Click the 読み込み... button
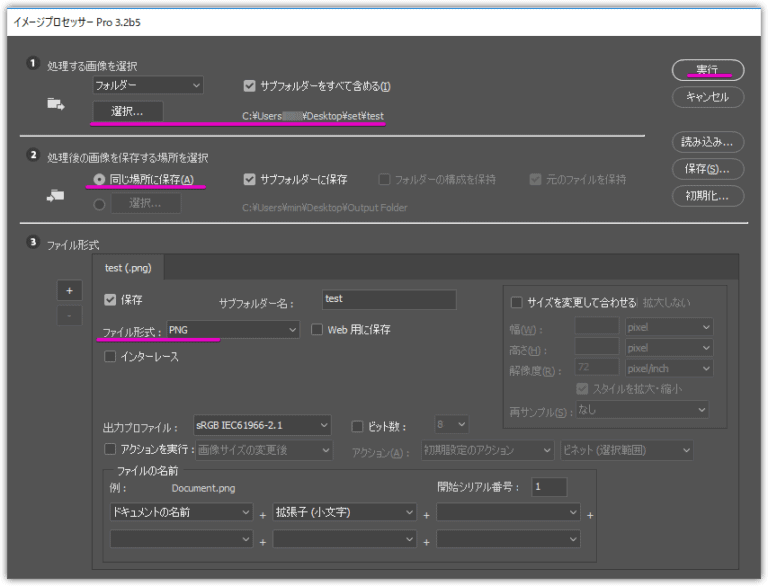768x586 pixels. click(x=707, y=142)
